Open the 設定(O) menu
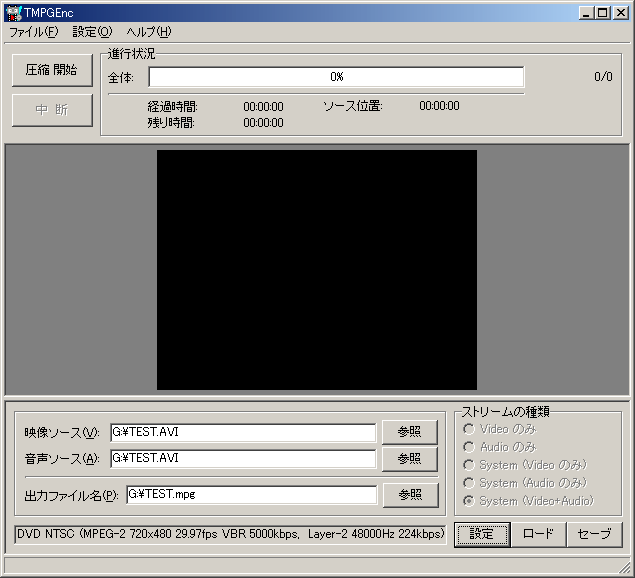The width and height of the screenshot is (635, 578). 92,32
